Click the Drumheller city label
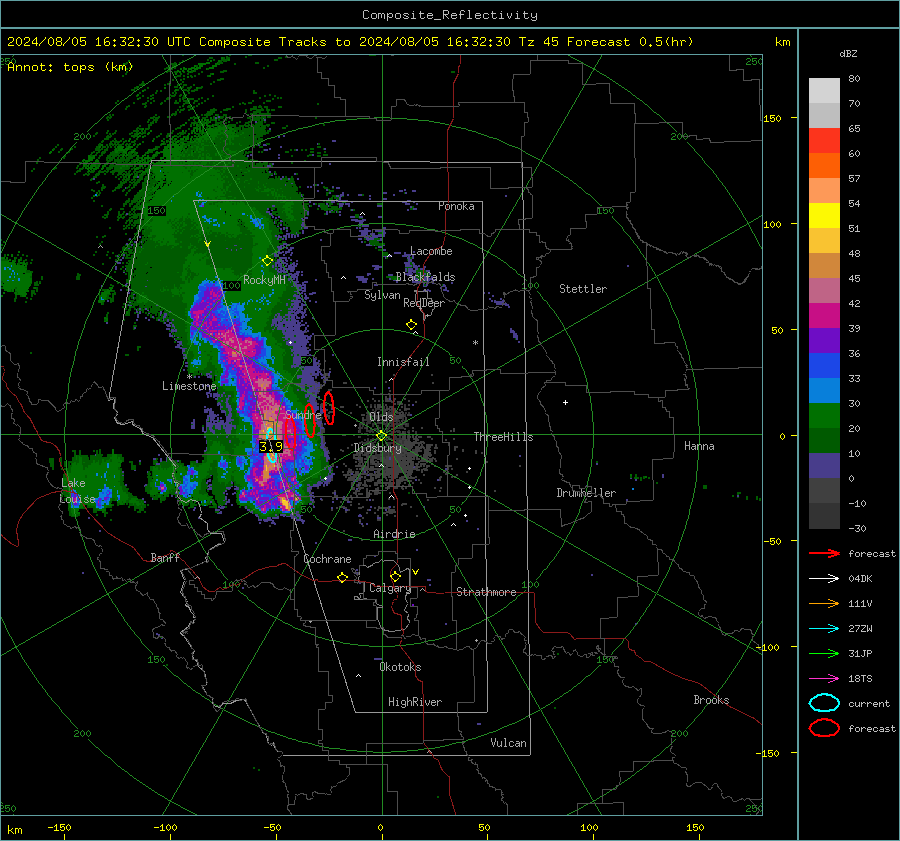The height and width of the screenshot is (841, 900). [x=586, y=493]
